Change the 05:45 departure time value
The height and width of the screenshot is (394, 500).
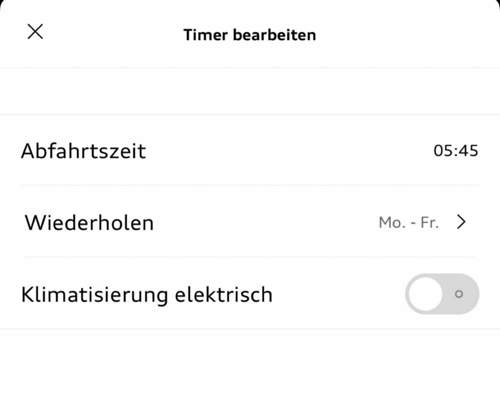[x=456, y=151]
